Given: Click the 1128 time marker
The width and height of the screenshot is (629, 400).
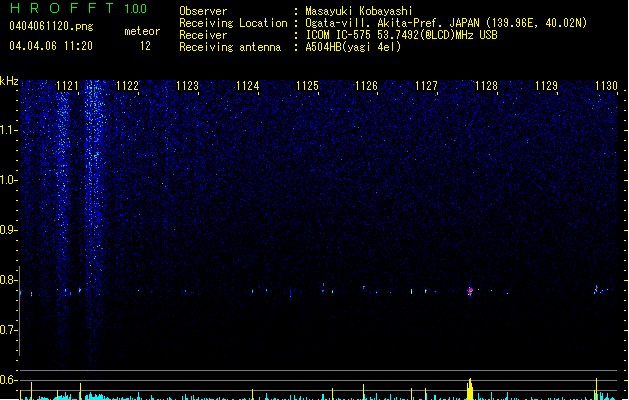Looking at the screenshot, I should pyautogui.click(x=486, y=85).
